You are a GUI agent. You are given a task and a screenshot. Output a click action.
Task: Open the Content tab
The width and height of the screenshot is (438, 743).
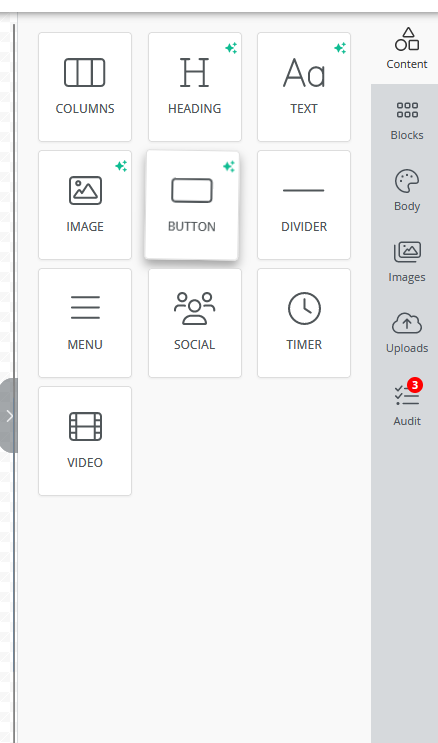tap(406, 49)
